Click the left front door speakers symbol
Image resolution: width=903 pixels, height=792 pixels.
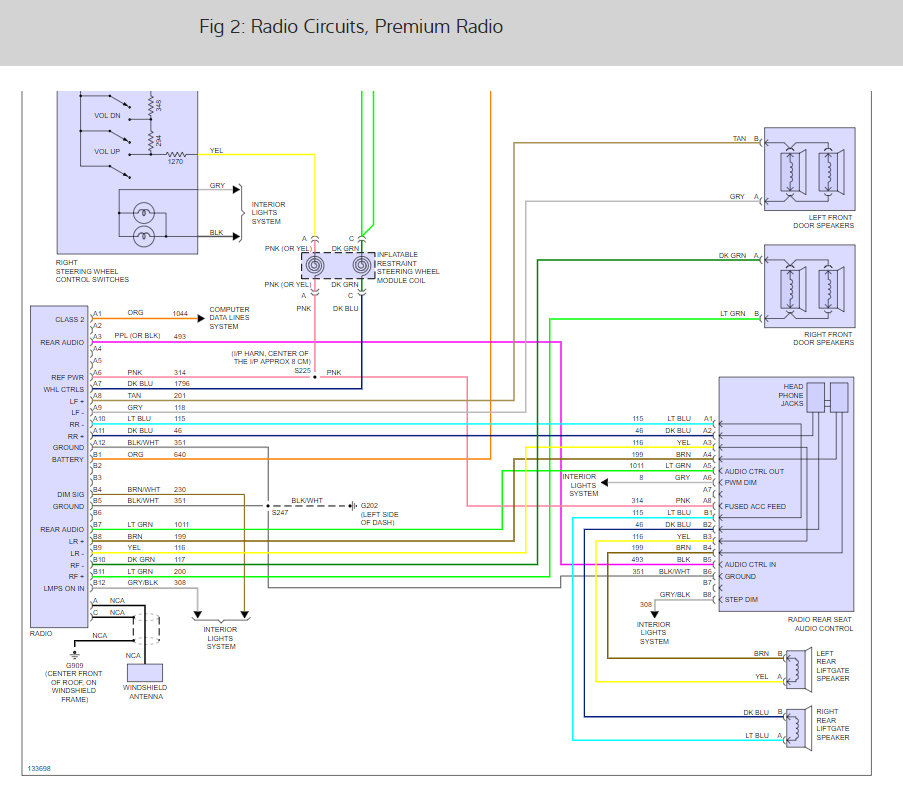click(809, 169)
